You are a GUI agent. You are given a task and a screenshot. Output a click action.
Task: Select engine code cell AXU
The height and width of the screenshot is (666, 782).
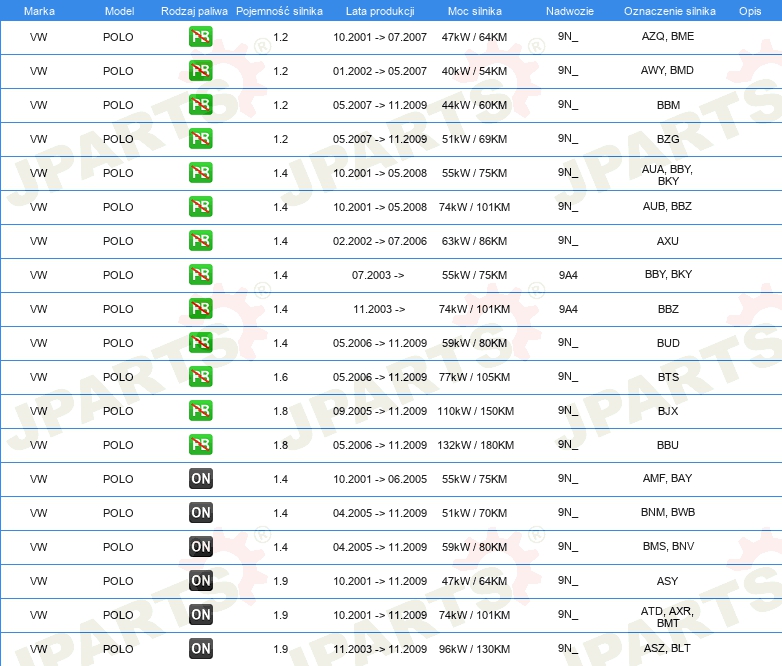[668, 241]
